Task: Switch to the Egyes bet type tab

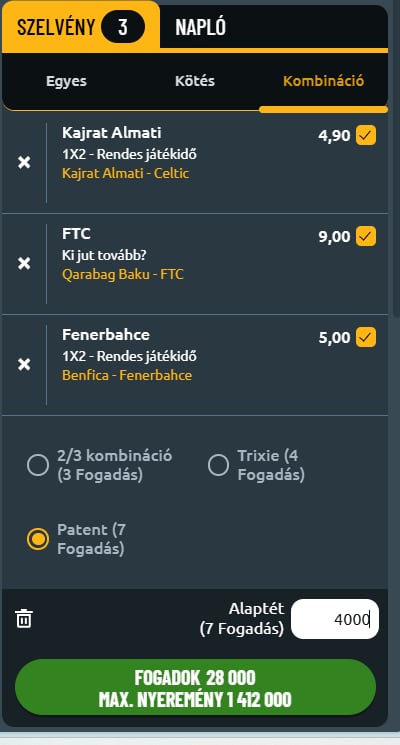Action: pos(67,81)
